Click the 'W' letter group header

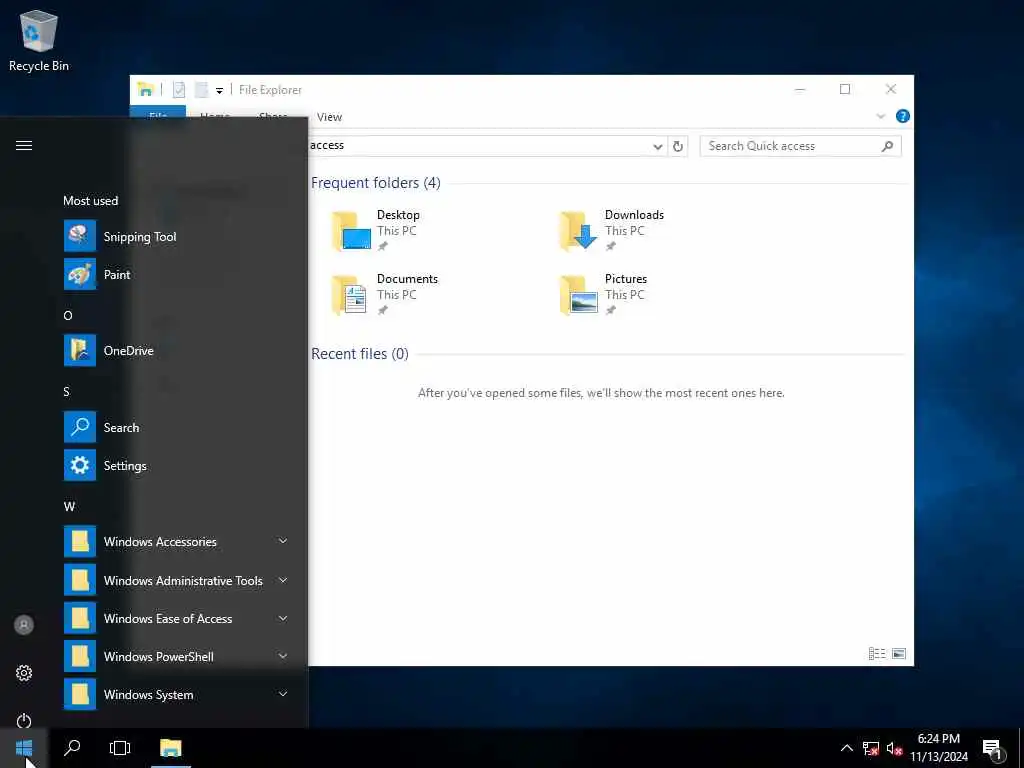point(69,507)
